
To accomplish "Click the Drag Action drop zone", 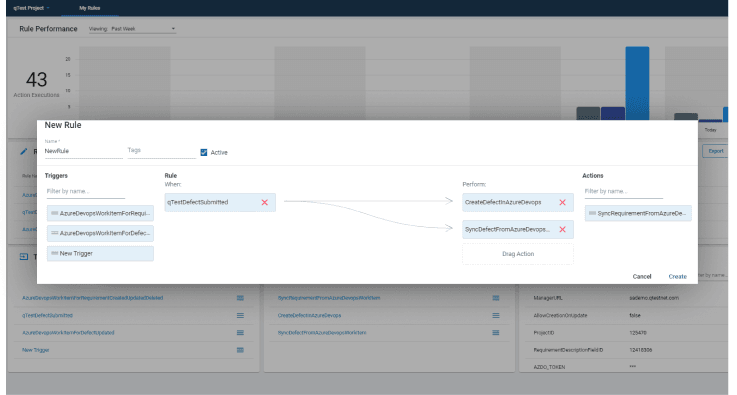I will 518,254.
